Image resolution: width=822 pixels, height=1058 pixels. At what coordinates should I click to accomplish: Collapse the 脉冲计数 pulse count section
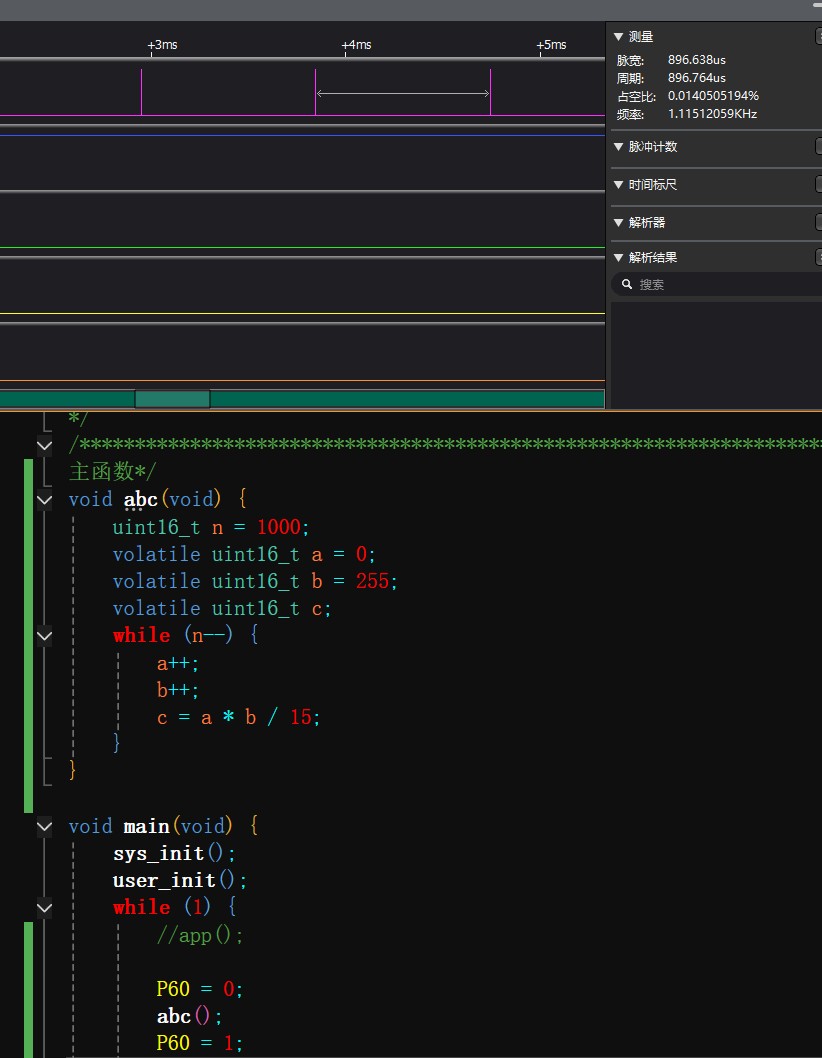click(618, 147)
